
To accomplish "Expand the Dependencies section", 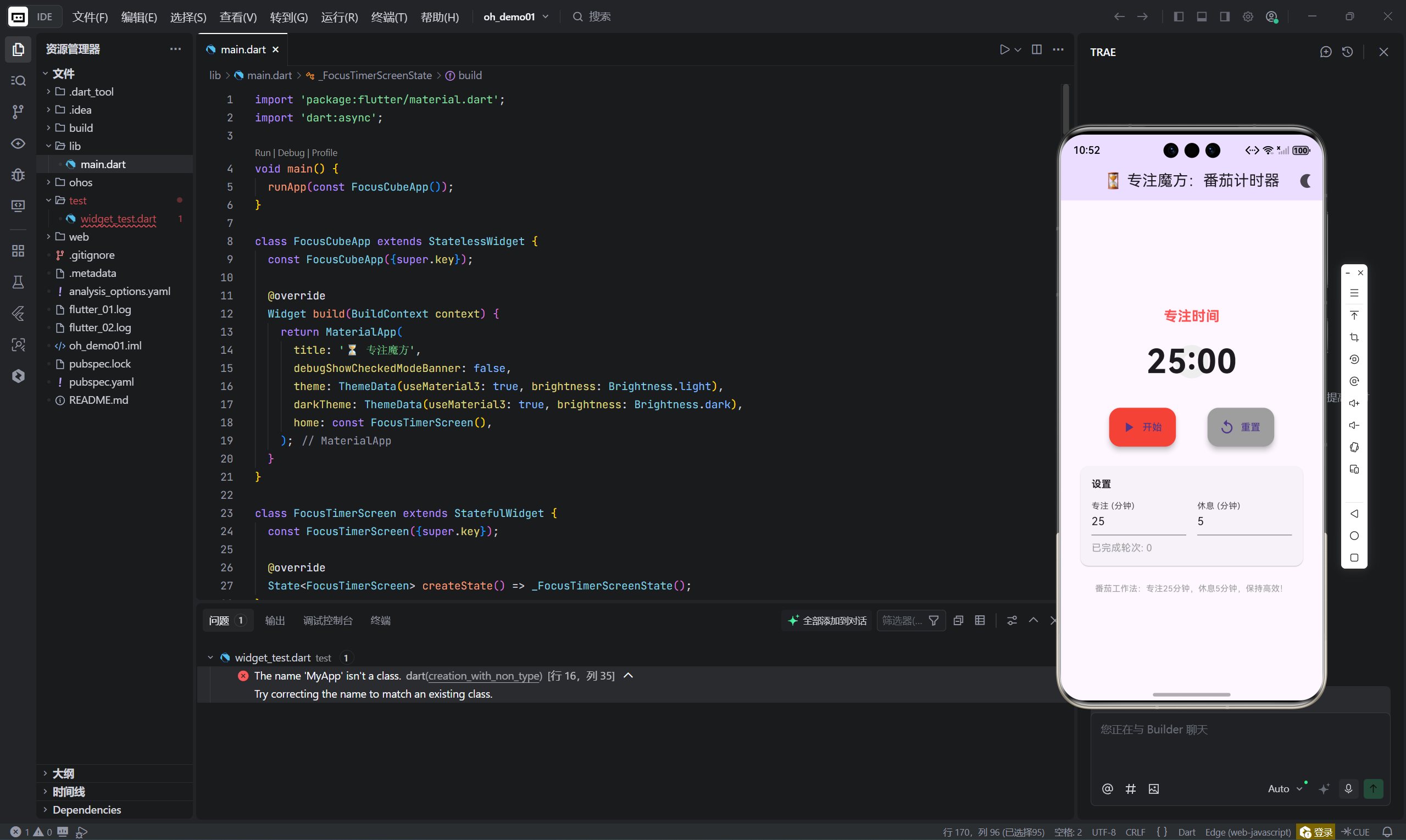I will point(87,809).
